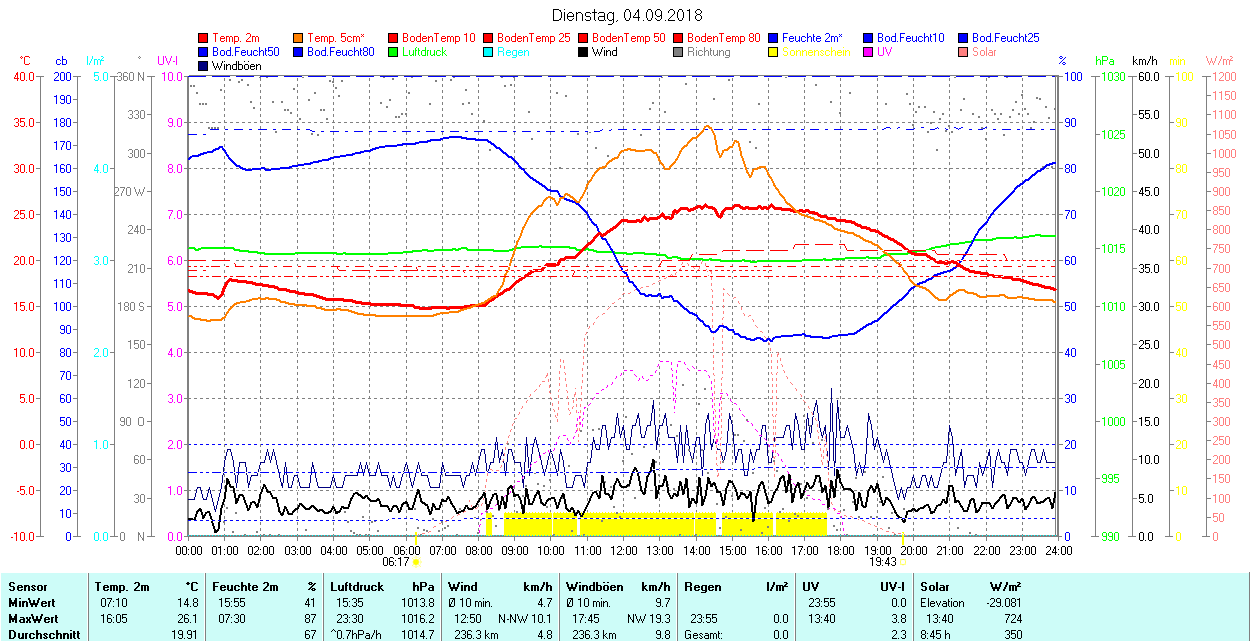Click the green Luftdruck legend swatch
The image size is (1250, 641).
(x=394, y=52)
